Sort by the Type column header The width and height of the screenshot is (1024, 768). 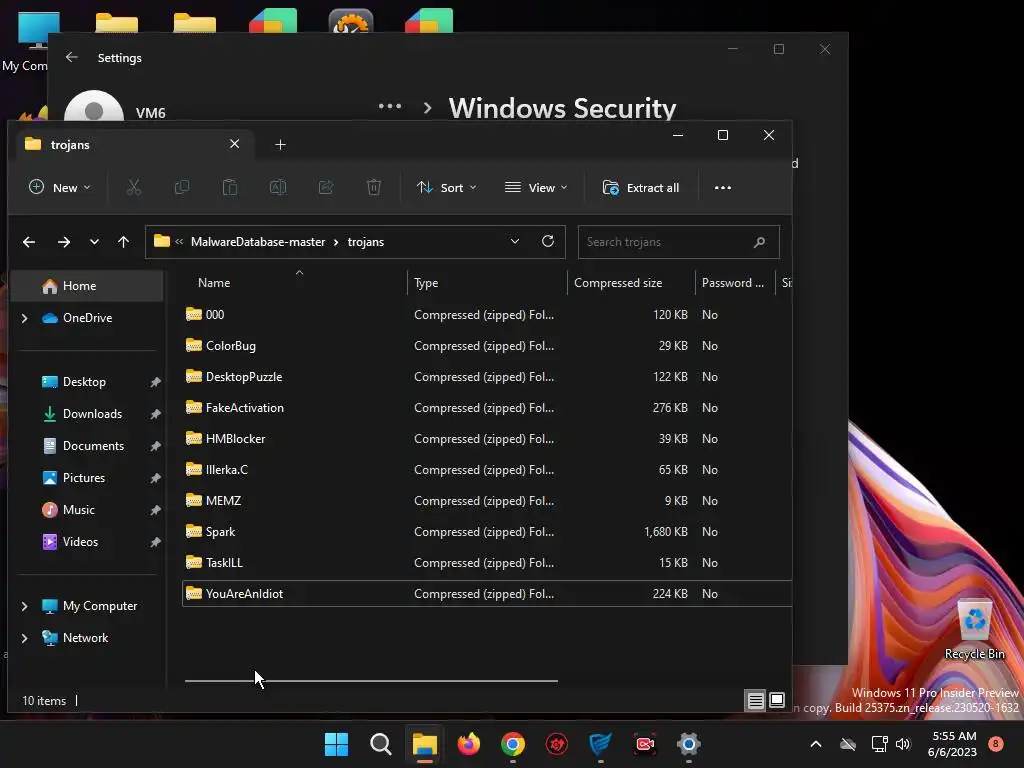coord(487,283)
